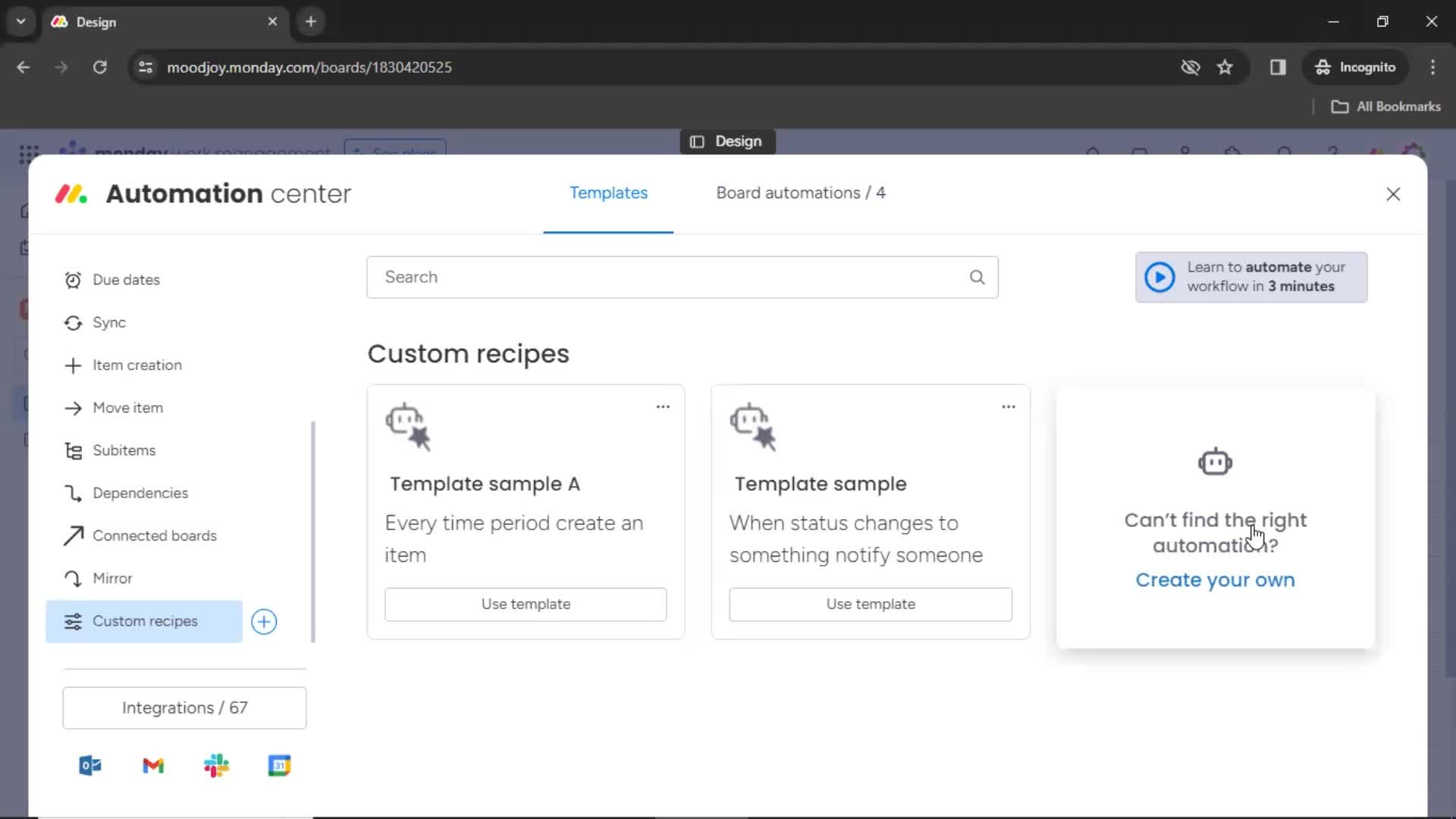Click the search input field
Viewport: 1456px width, 819px height.
tap(683, 277)
